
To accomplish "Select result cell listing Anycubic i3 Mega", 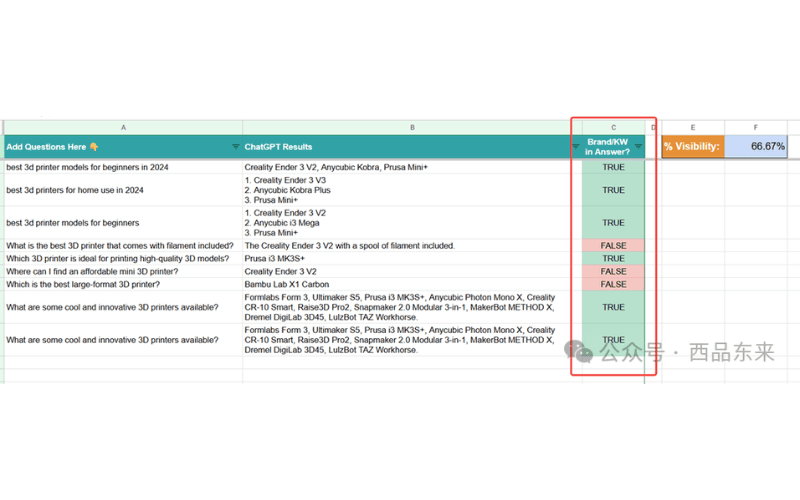I will [x=412, y=223].
